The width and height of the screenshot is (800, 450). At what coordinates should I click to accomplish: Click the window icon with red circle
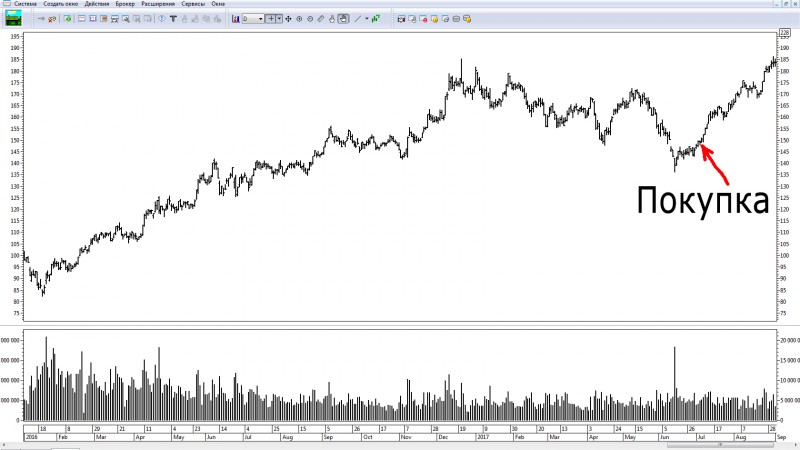(x=423, y=19)
